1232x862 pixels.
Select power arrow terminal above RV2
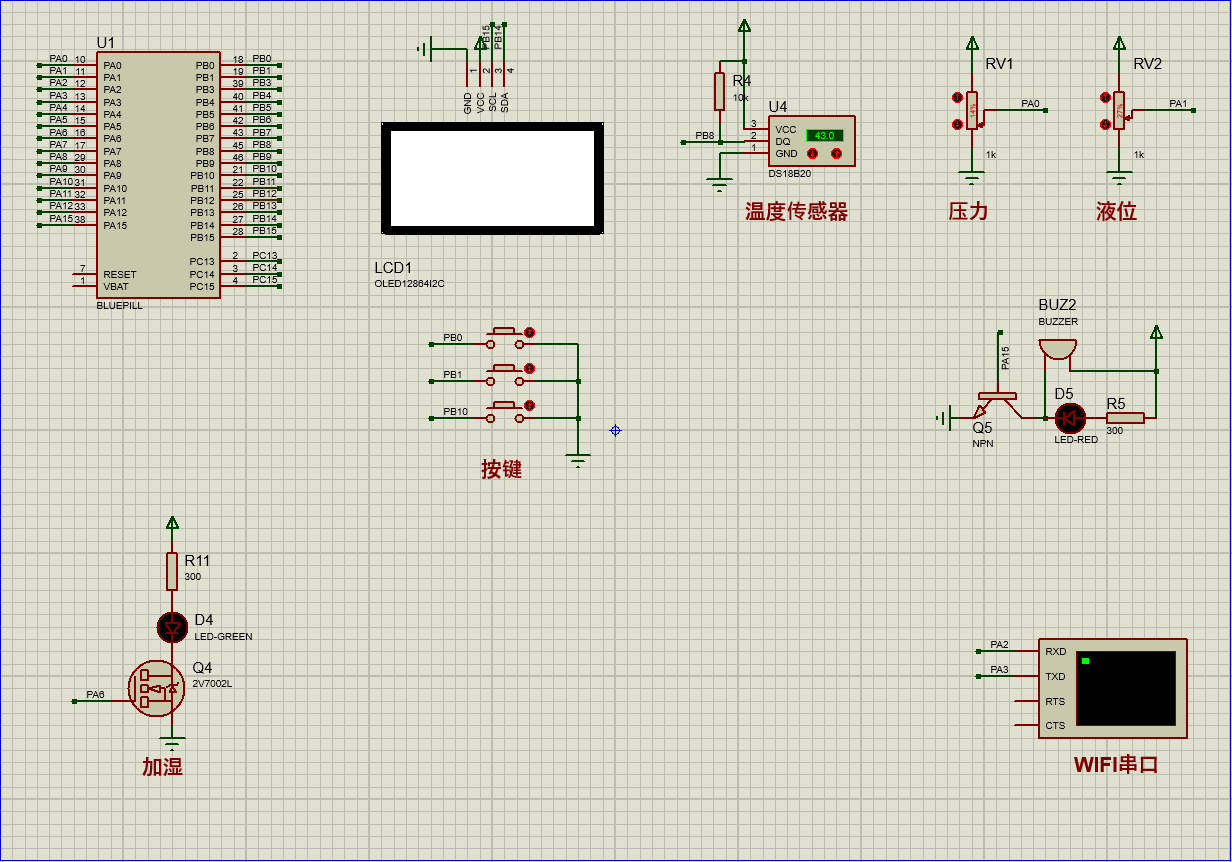(x=1119, y=43)
